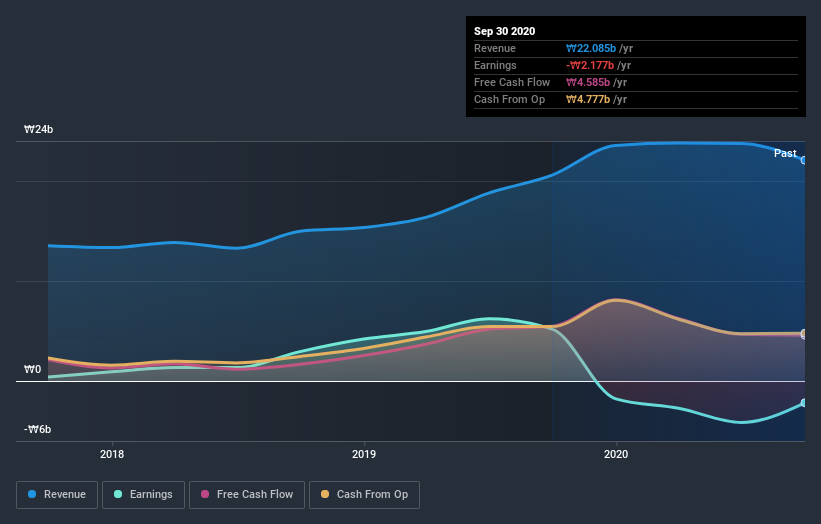Click the Sep 30 2020 tooltip date

pyautogui.click(x=505, y=31)
